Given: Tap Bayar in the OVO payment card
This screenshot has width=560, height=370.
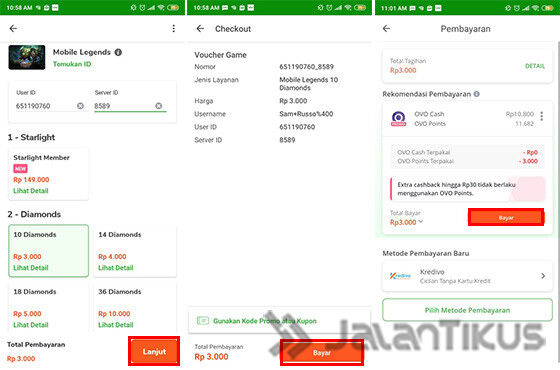Looking at the screenshot, I should coord(506,218).
